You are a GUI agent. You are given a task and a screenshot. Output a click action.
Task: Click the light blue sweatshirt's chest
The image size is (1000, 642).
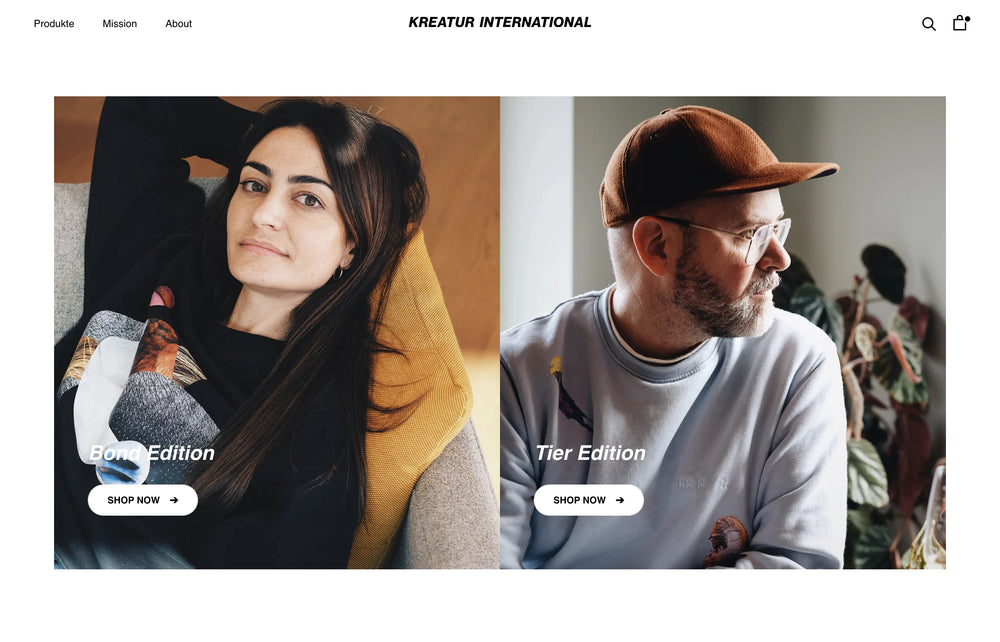[663, 434]
